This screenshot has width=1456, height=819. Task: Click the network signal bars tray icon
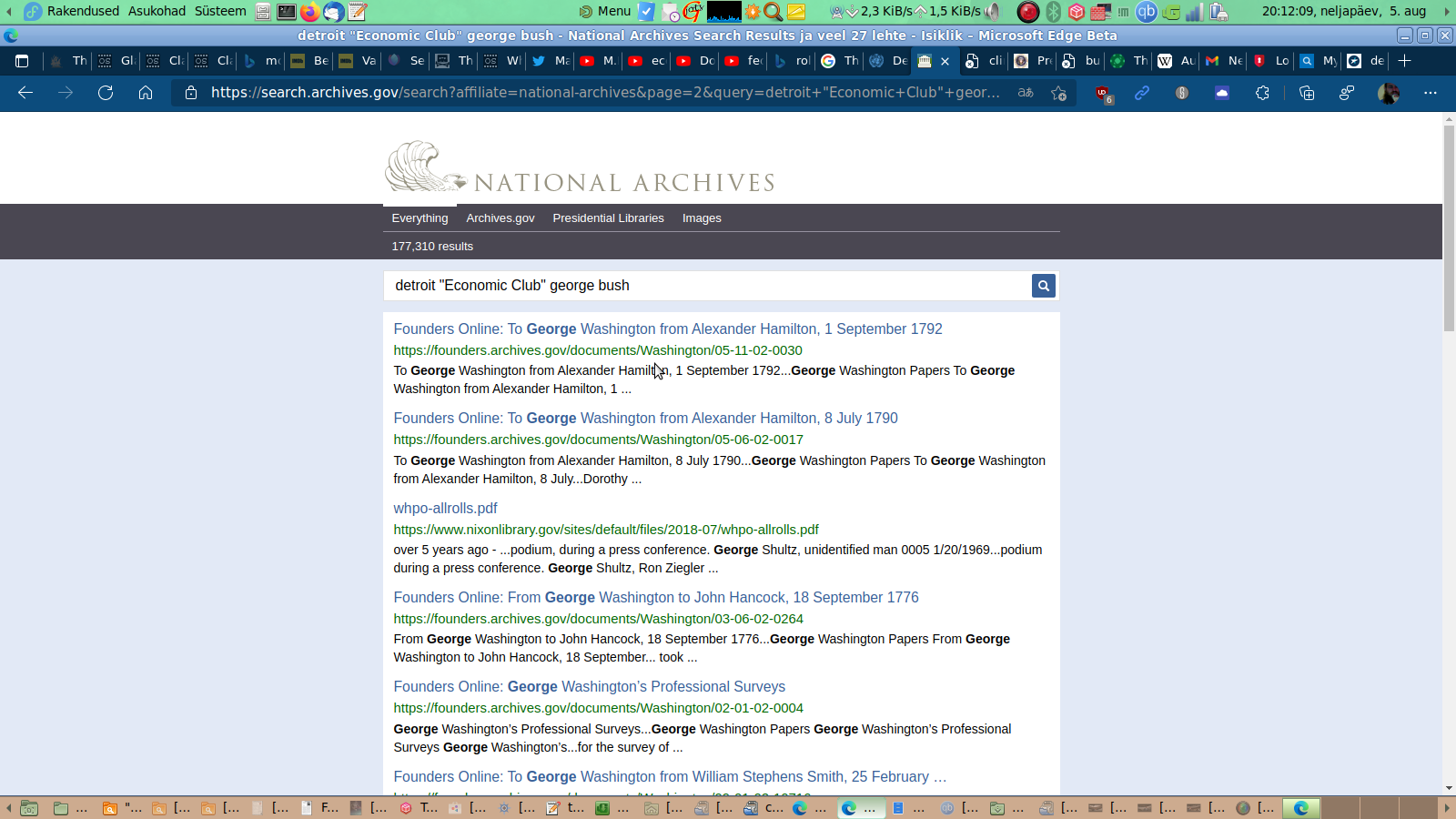tap(1194, 12)
